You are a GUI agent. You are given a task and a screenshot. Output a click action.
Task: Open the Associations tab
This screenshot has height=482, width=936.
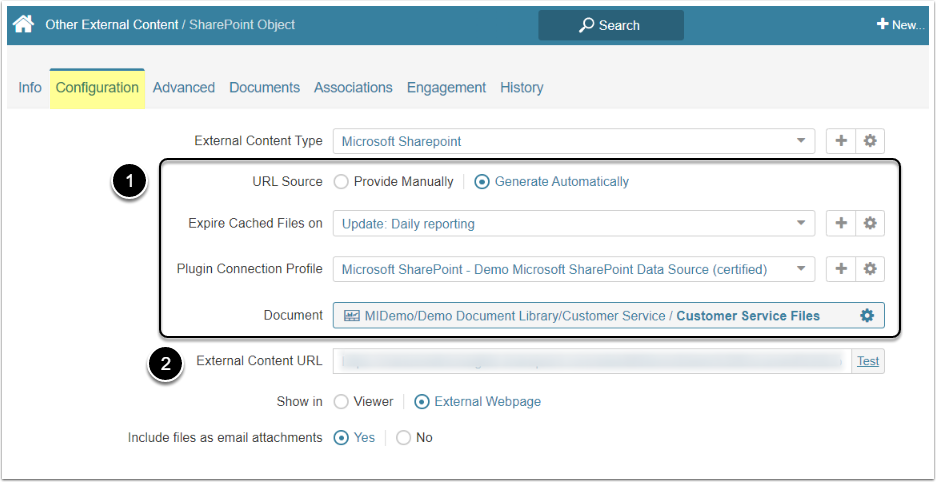[353, 88]
